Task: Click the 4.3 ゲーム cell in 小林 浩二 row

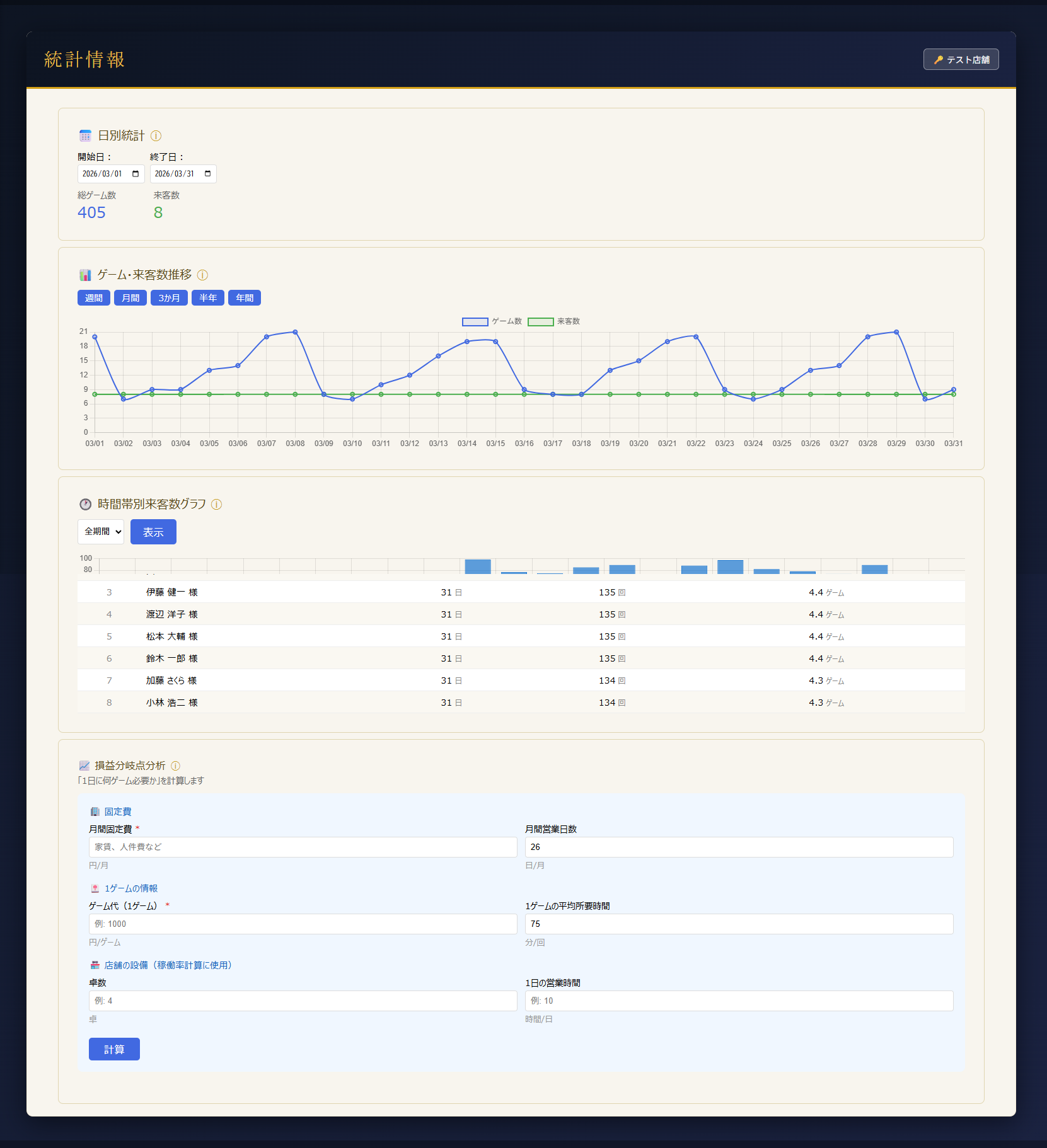Action: pyautogui.click(x=826, y=703)
